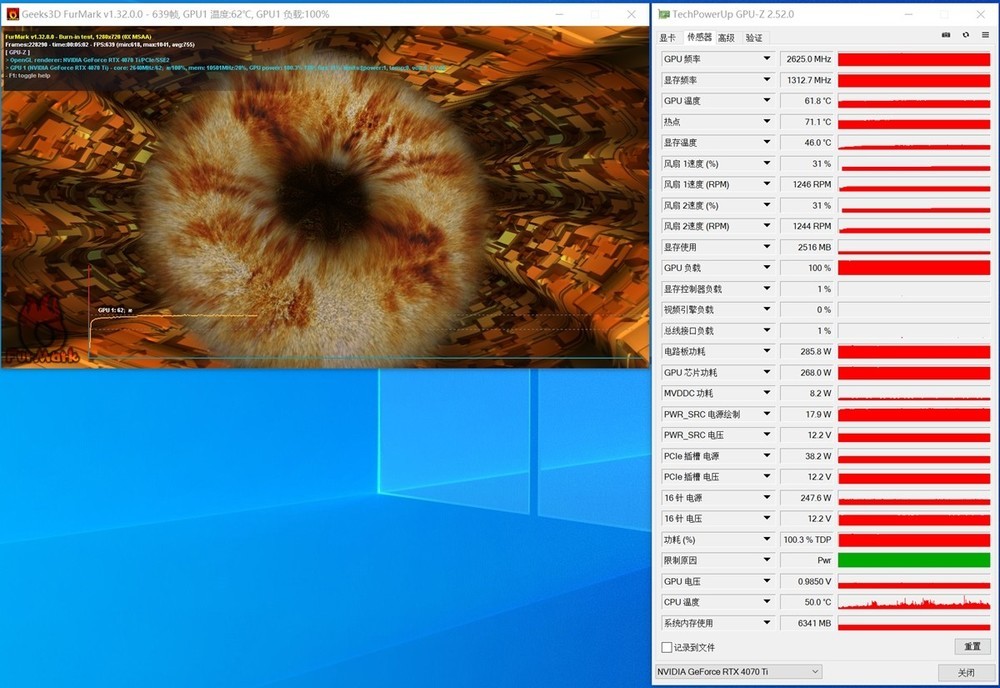The height and width of the screenshot is (688, 1000).
Task: Click the FurMark 'F1: toggle help' text
Action: (28, 75)
